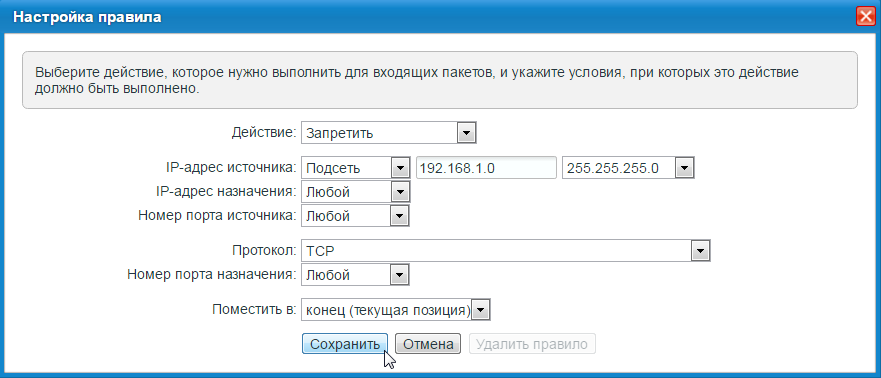Close the Настройка правила dialog
881x378 pixels.
tap(865, 17)
